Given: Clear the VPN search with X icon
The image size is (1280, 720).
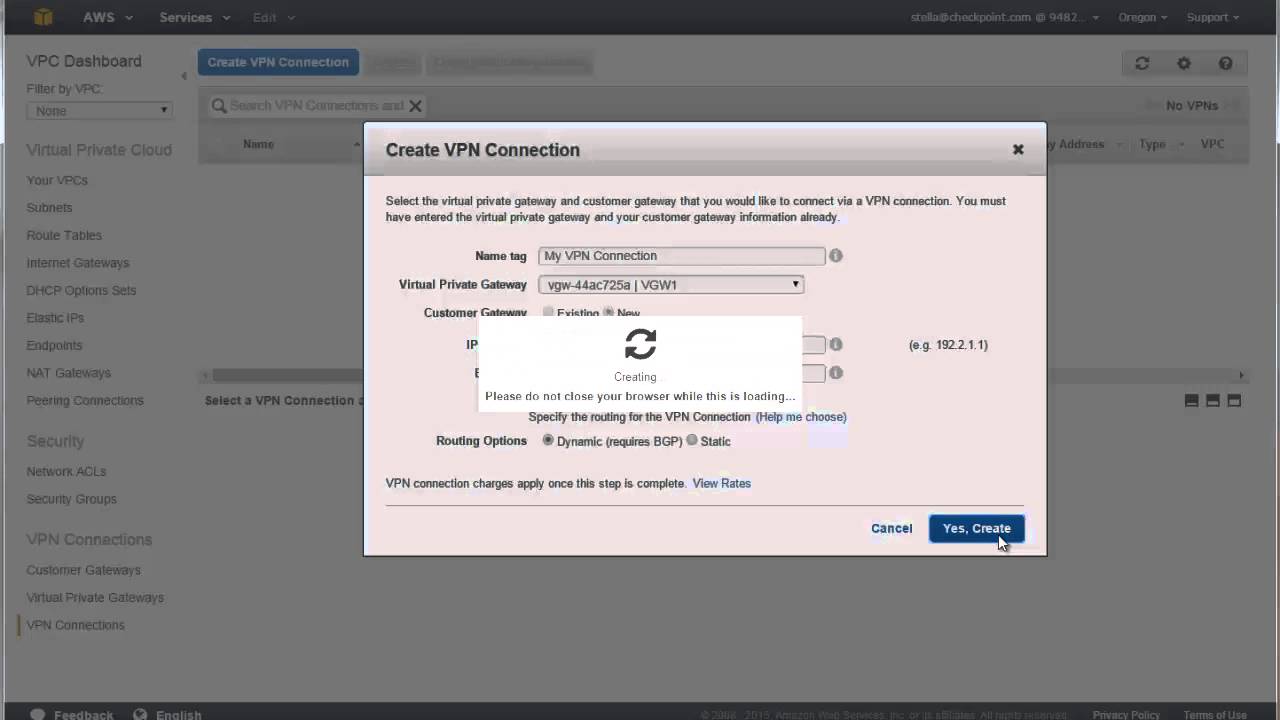Looking at the screenshot, I should (x=415, y=106).
